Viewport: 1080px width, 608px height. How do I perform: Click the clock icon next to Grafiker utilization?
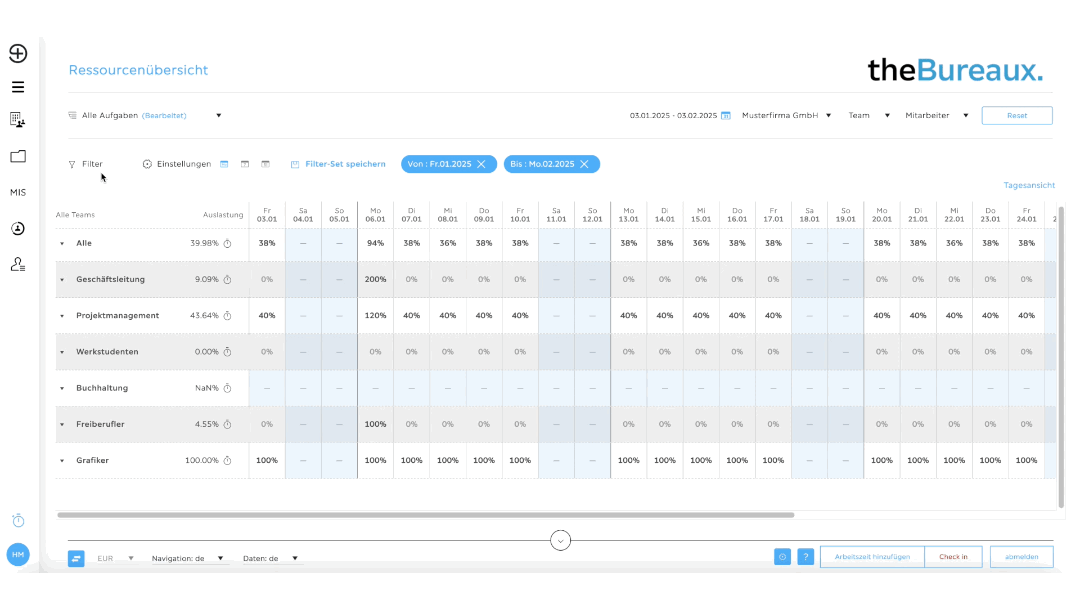(x=227, y=460)
